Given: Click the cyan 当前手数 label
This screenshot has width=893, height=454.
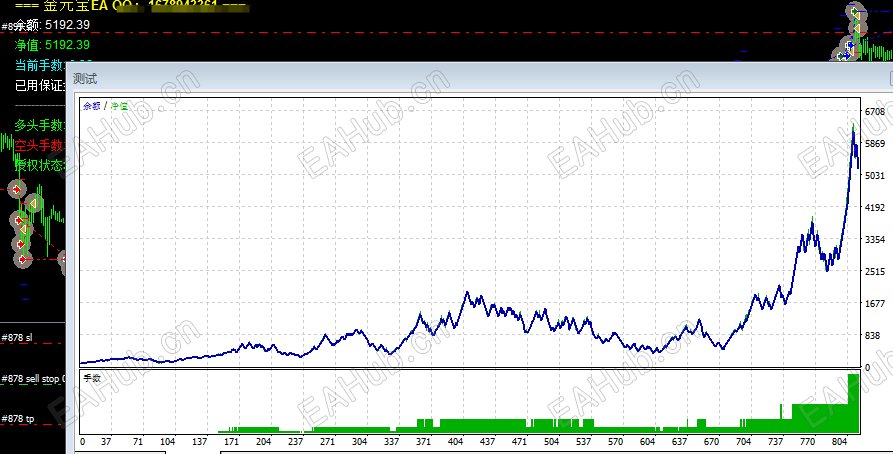Looking at the screenshot, I should click(40, 65).
